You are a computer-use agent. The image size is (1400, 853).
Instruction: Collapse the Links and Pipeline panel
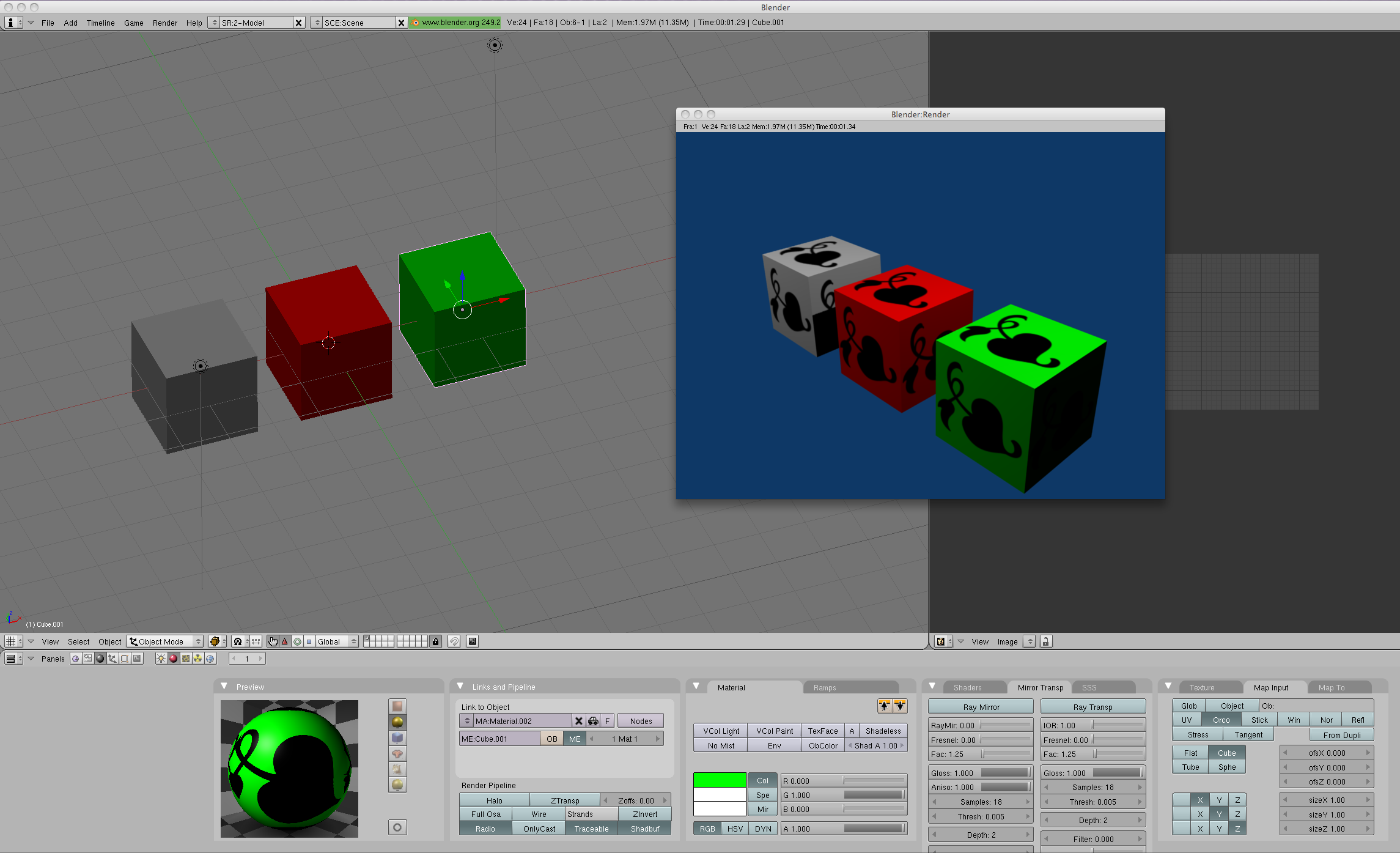click(460, 686)
